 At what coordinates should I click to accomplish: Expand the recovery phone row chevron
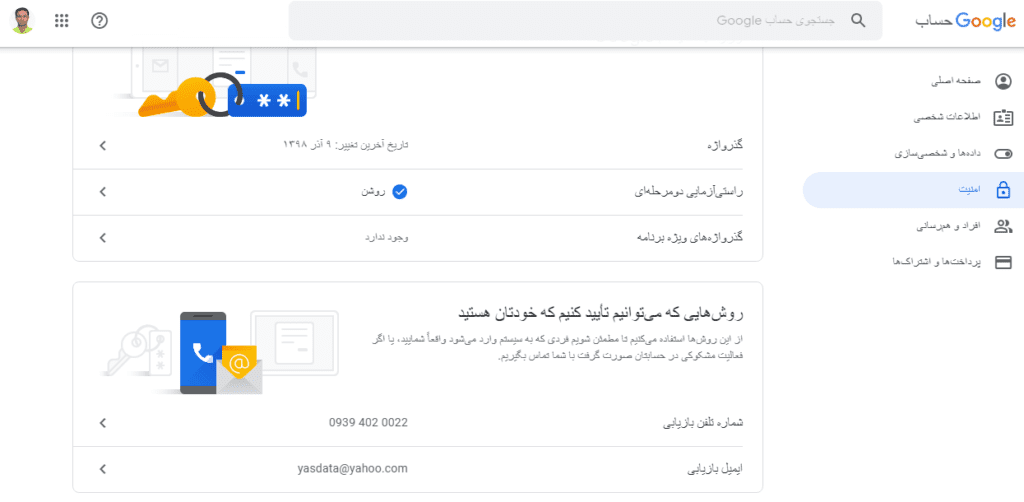point(102,423)
